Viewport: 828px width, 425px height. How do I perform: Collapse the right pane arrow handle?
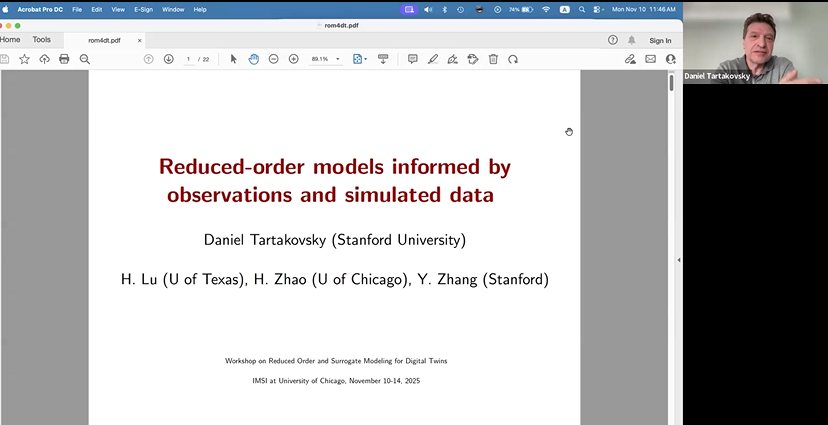(x=678, y=260)
